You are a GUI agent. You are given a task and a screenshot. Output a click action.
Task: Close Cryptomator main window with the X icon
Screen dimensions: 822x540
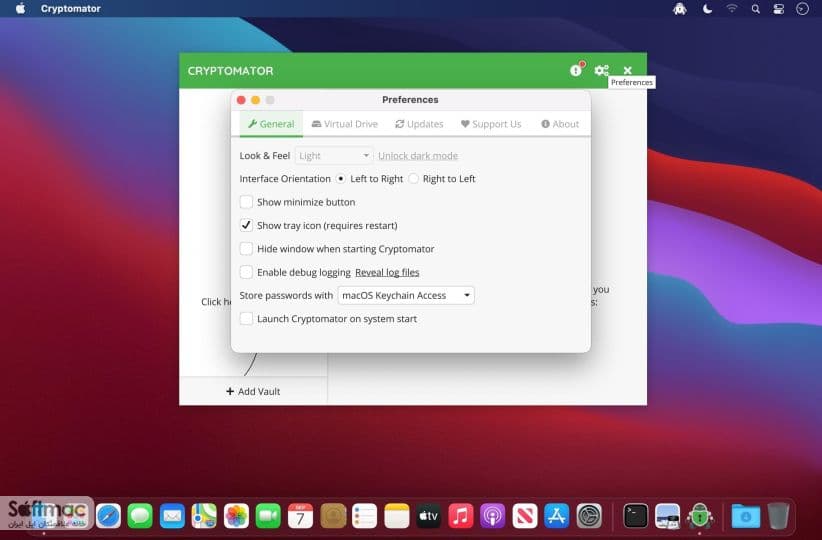coord(628,70)
